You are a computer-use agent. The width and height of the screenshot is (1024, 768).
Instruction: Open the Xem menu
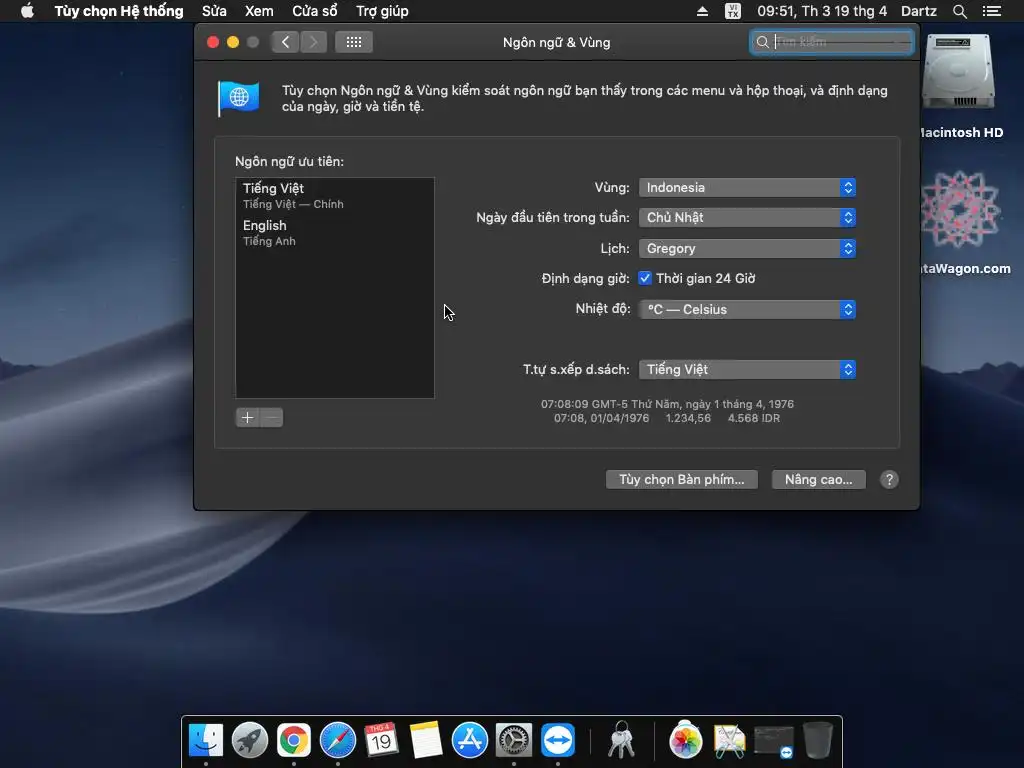click(x=259, y=11)
